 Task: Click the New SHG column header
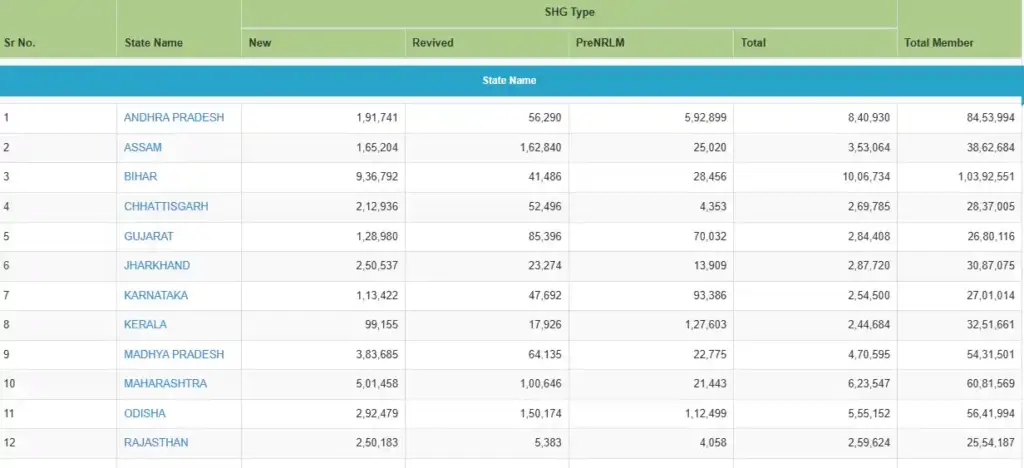point(260,43)
